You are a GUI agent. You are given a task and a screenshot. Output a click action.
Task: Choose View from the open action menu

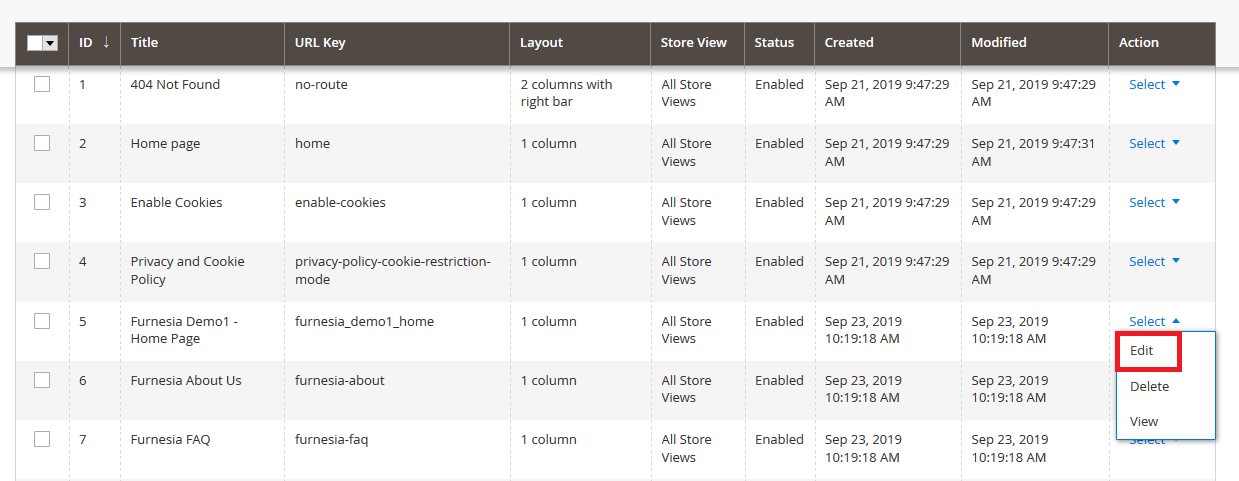pos(1144,422)
